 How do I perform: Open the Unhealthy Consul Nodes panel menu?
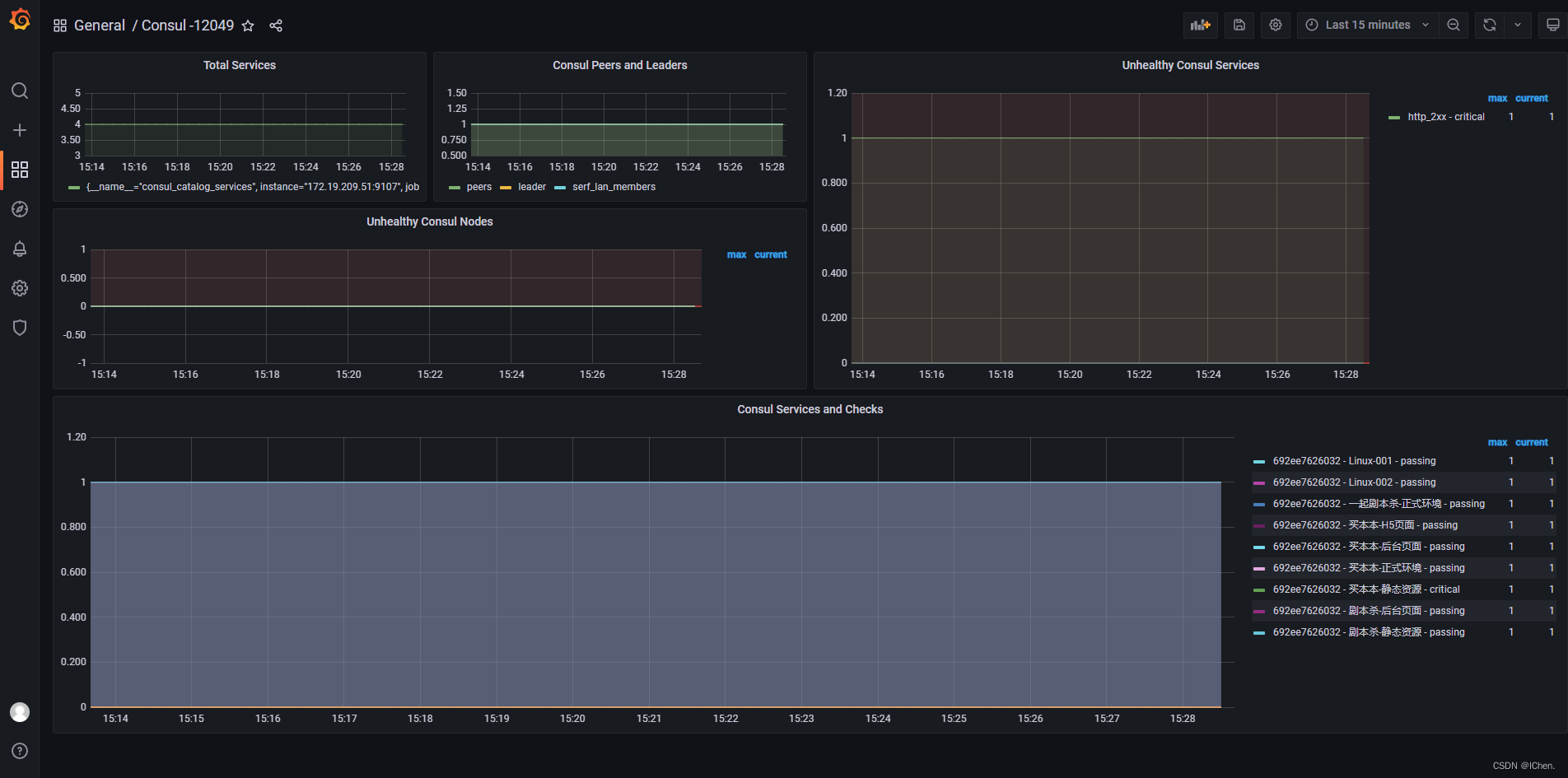(x=429, y=221)
